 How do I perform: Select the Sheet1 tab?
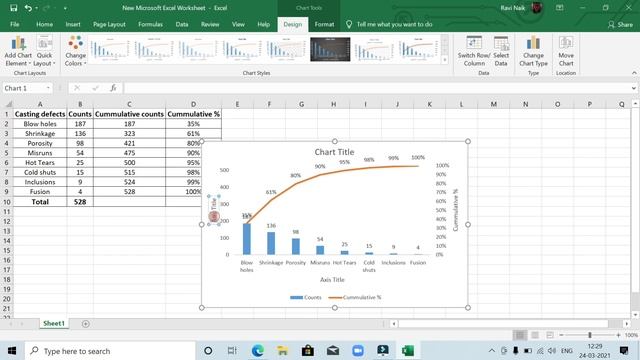point(54,323)
